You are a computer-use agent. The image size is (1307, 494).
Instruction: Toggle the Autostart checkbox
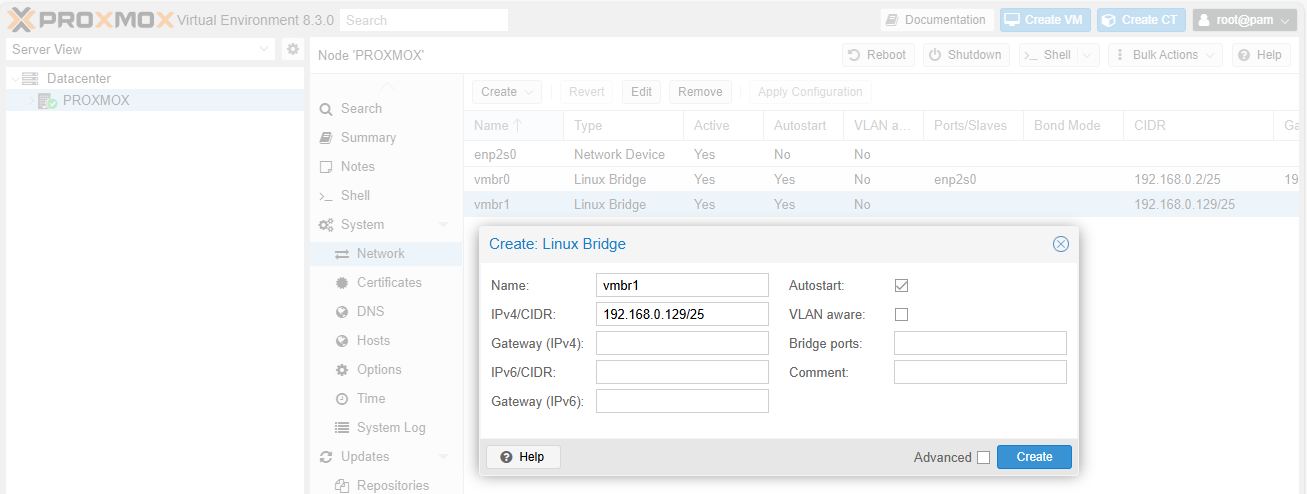click(x=901, y=285)
